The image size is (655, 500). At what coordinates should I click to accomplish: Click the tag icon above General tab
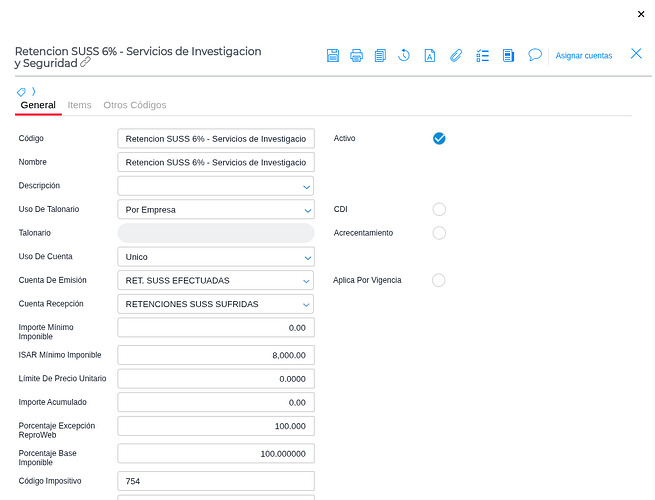pos(21,92)
